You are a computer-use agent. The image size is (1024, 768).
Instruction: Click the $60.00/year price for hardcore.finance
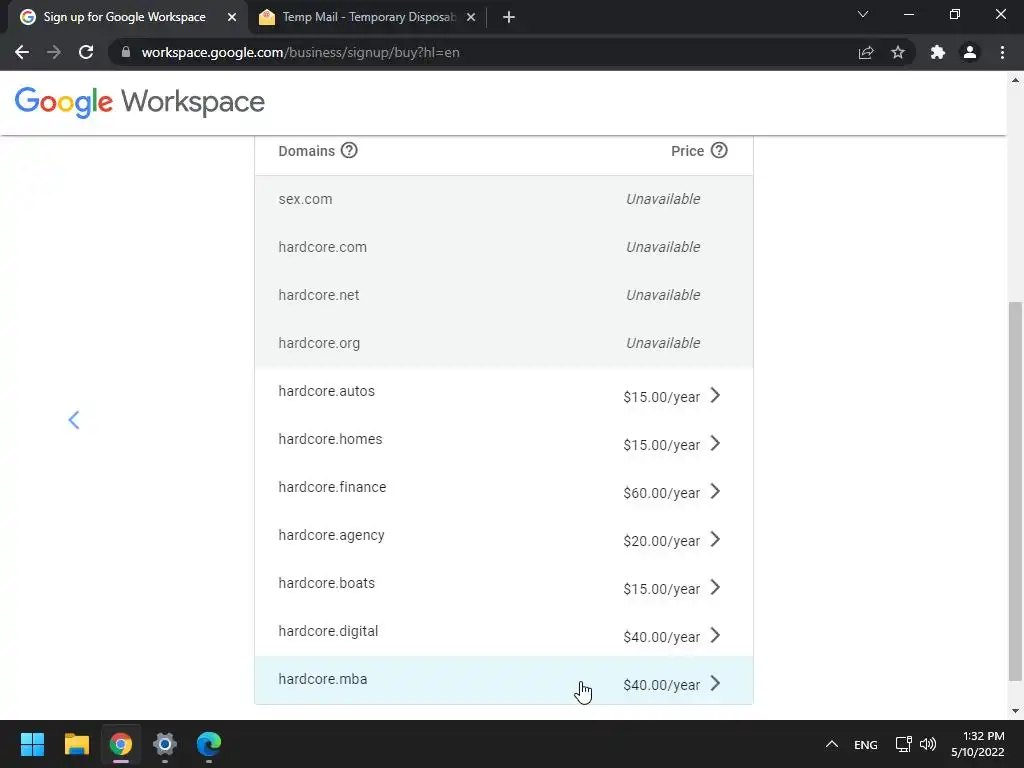pyautogui.click(x=662, y=493)
